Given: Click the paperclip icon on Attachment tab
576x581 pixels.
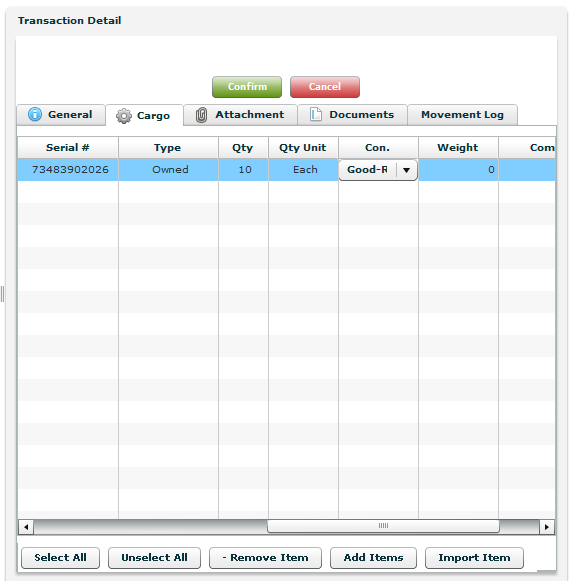Looking at the screenshot, I should click(201, 115).
